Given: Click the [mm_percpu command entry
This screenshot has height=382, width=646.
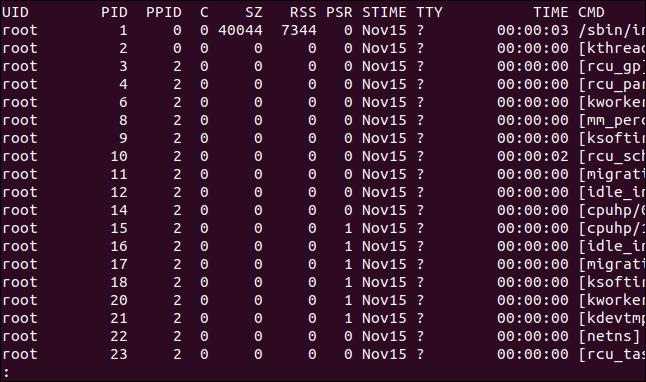Looking at the screenshot, I should [612, 120].
